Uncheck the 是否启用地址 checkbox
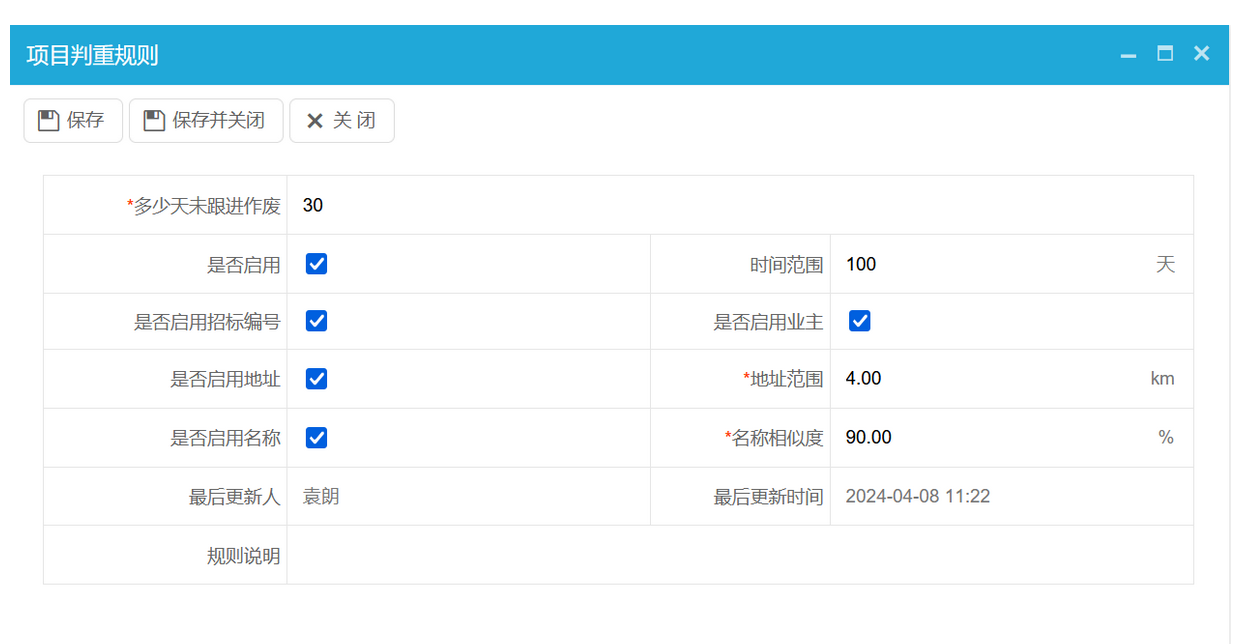This screenshot has height=644, width=1239. click(315, 379)
